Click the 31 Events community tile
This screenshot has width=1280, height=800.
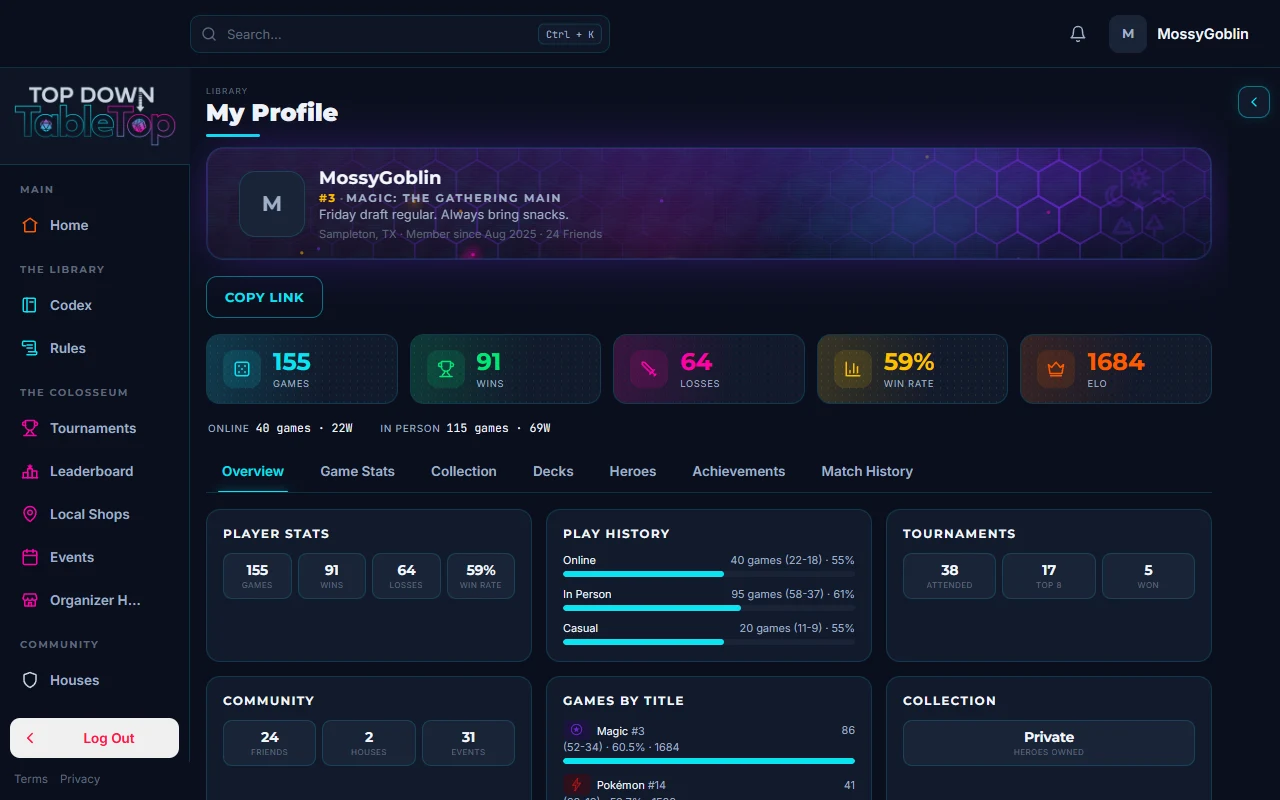pos(468,743)
